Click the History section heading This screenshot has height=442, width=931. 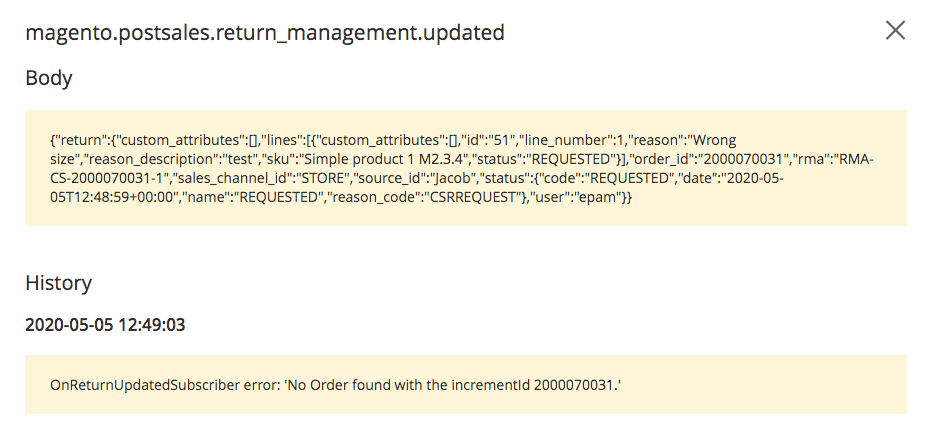[58, 283]
